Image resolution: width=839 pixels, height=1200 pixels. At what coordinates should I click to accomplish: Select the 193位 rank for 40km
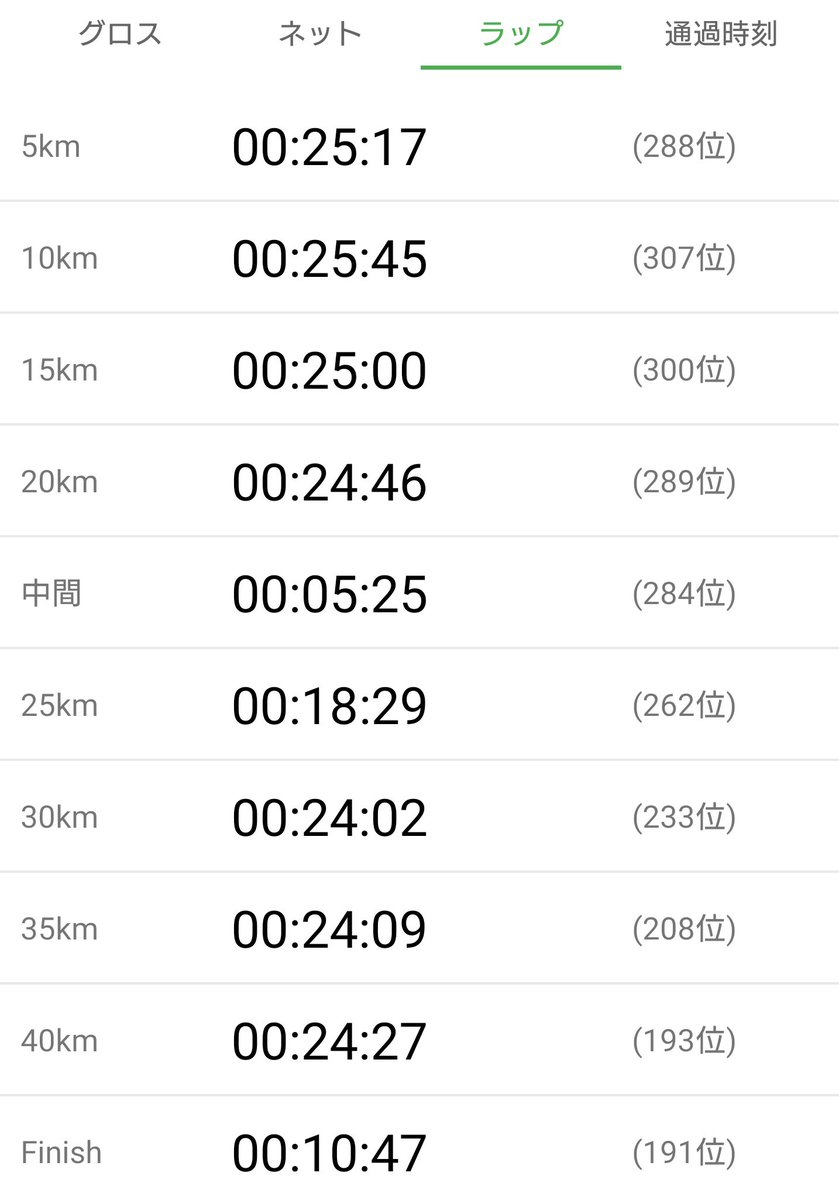tap(684, 1042)
